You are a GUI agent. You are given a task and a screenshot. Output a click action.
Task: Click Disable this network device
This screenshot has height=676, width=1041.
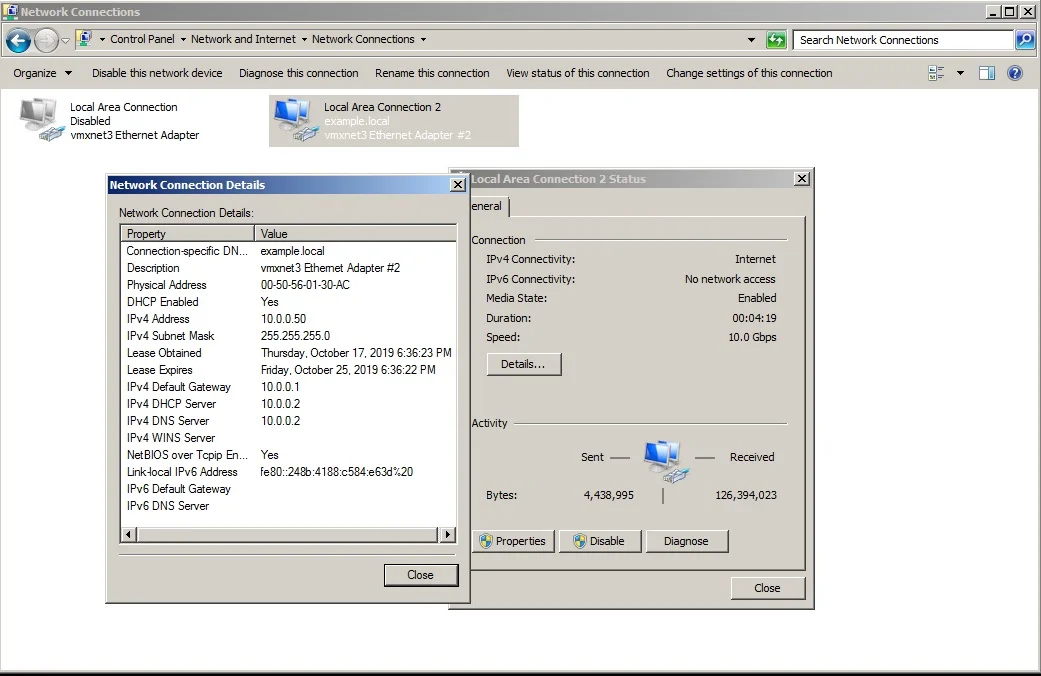click(x=157, y=73)
